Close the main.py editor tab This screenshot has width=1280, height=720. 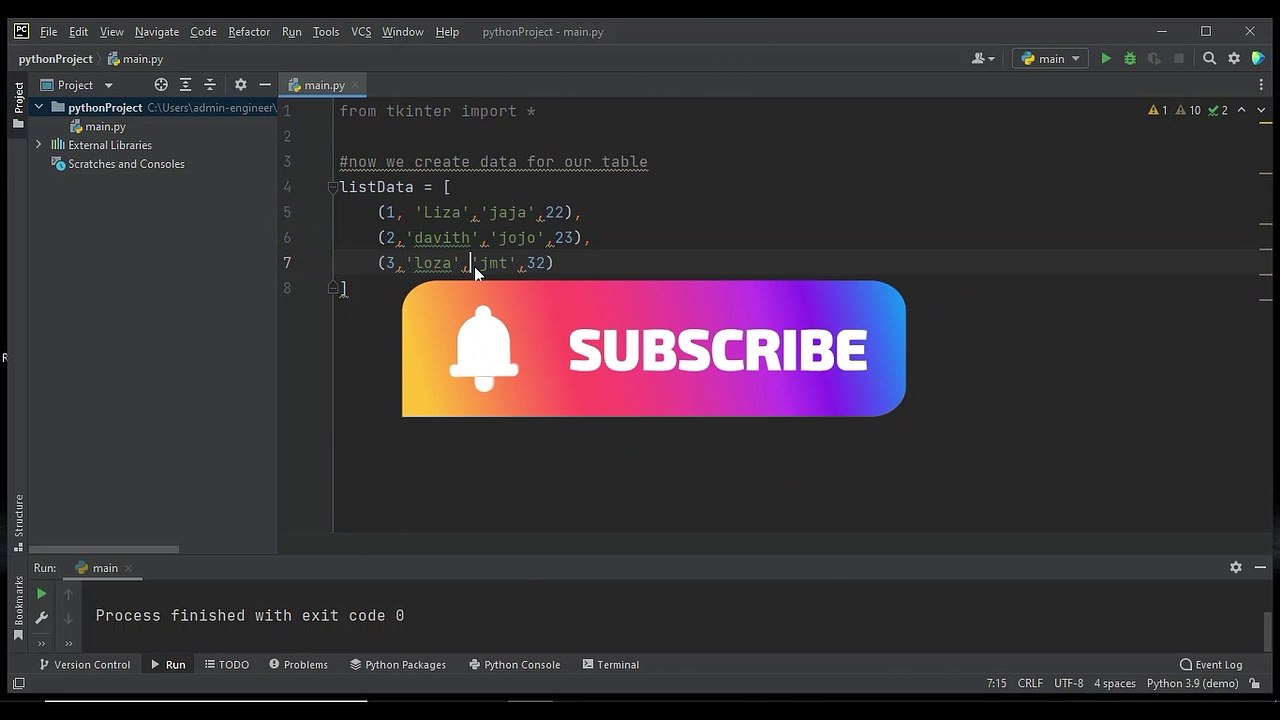click(357, 85)
